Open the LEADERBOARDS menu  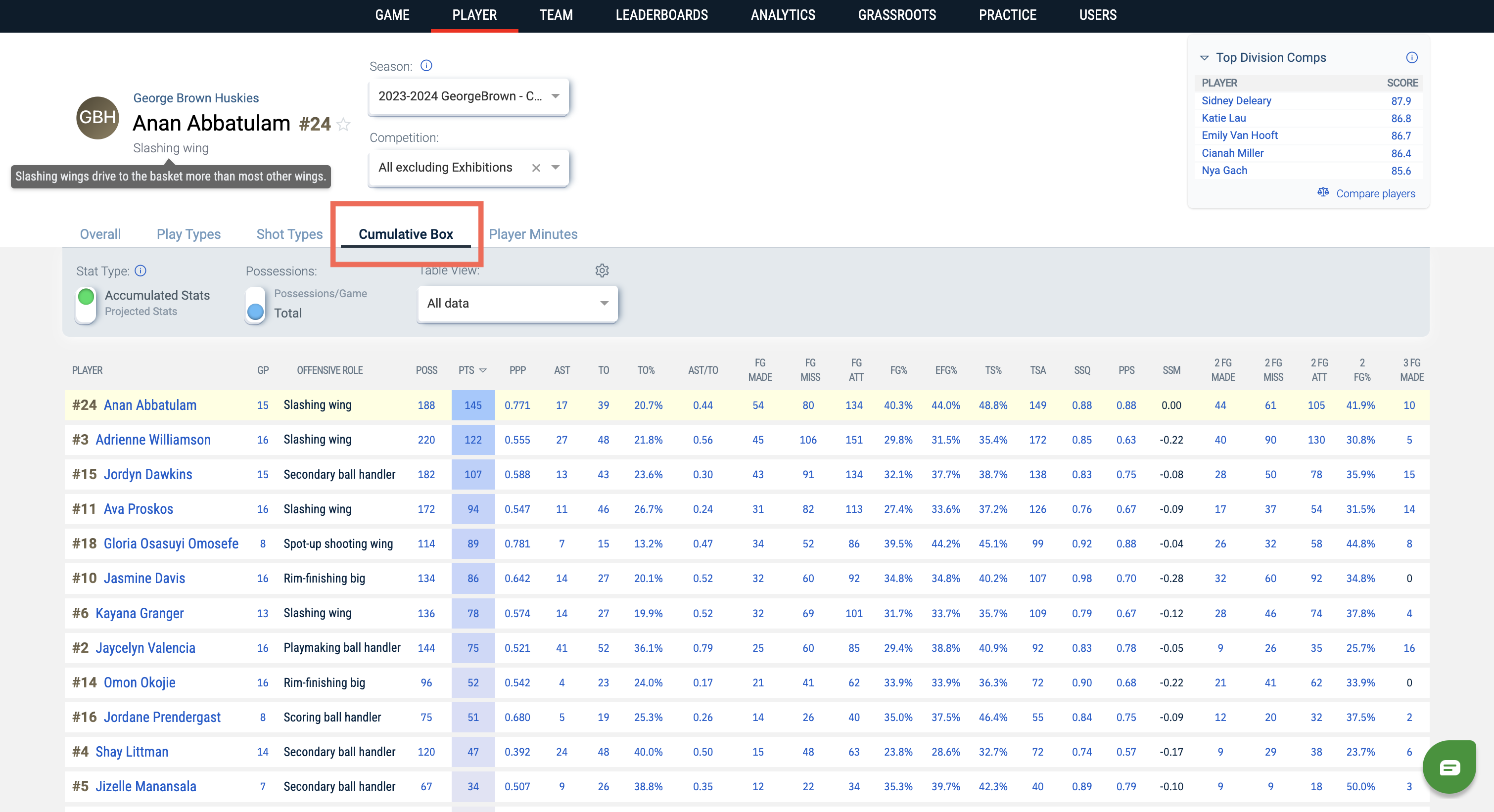pyautogui.click(x=661, y=15)
